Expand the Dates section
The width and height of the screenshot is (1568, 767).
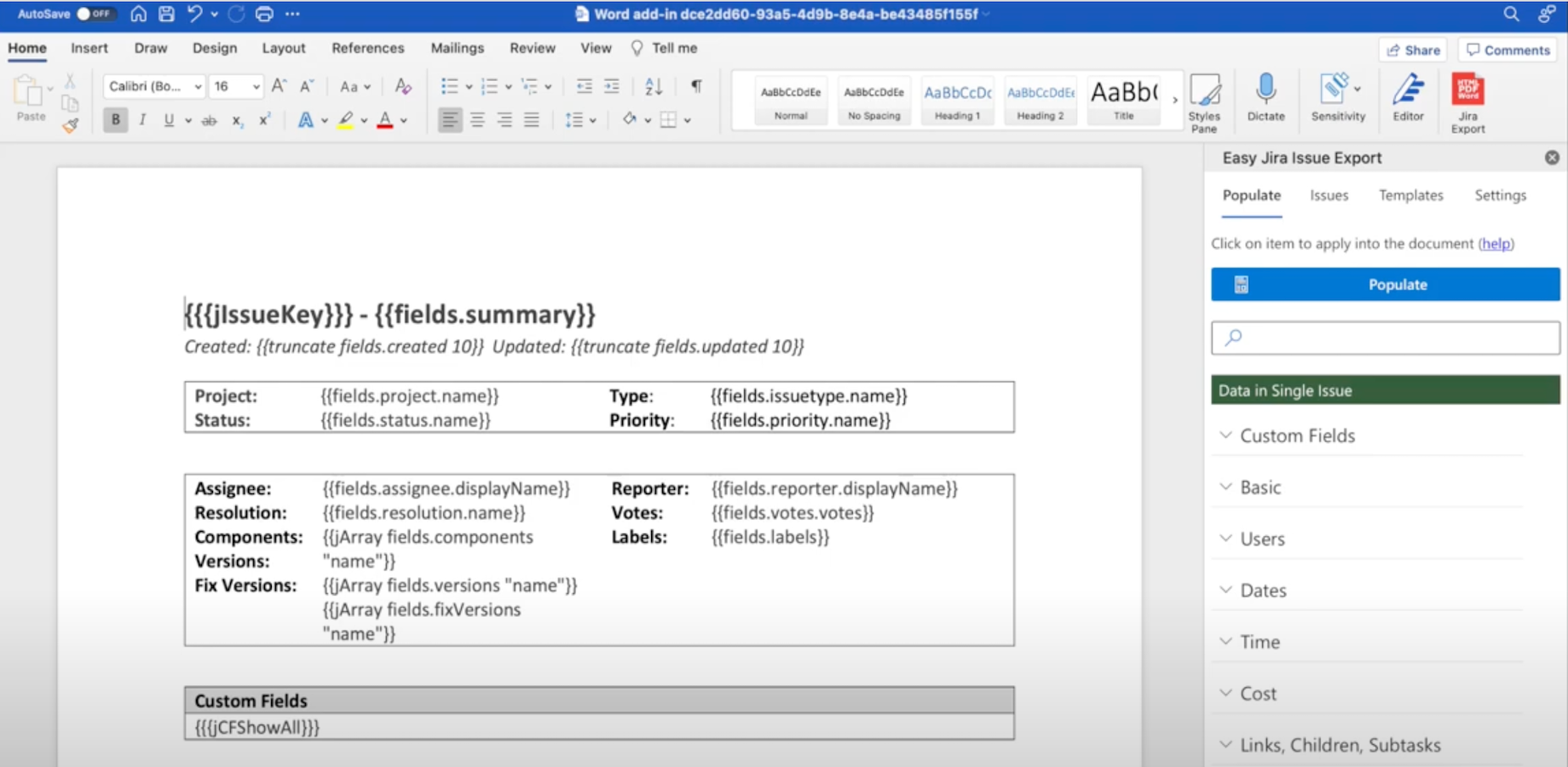[x=1262, y=591]
